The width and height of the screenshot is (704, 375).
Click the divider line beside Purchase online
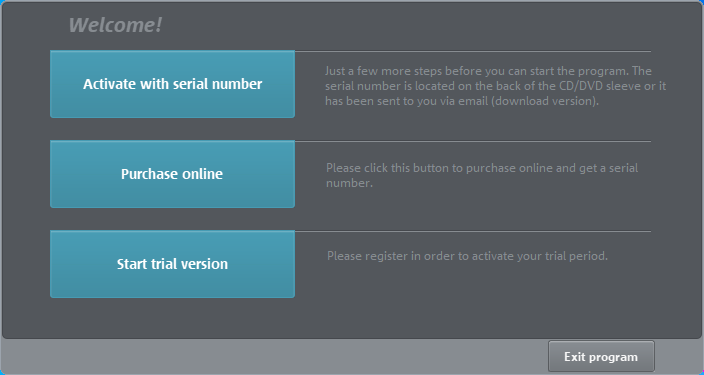[473, 141]
